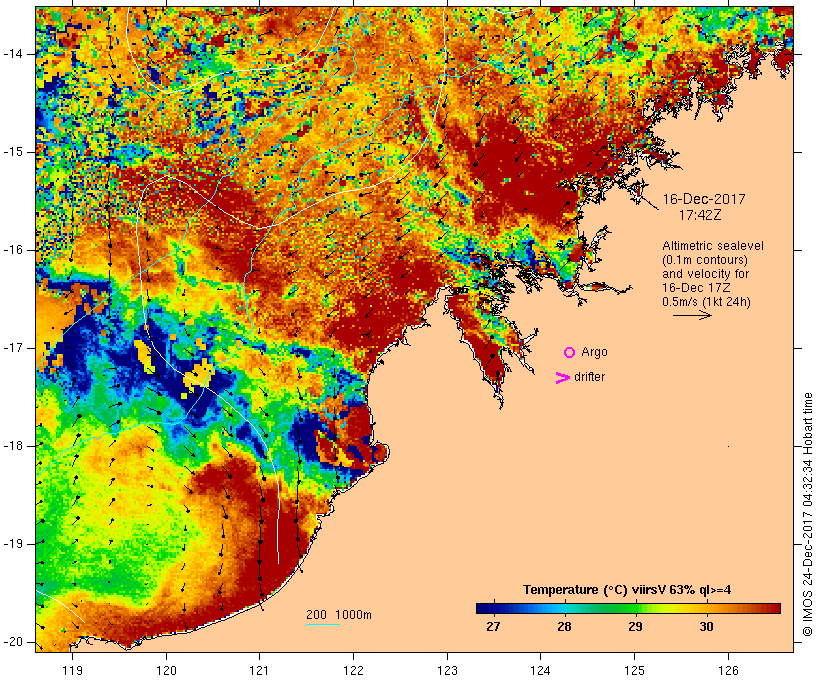Click the '16-Dec-2017' date text
Viewport: 820px width, 680px height.
pos(704,199)
